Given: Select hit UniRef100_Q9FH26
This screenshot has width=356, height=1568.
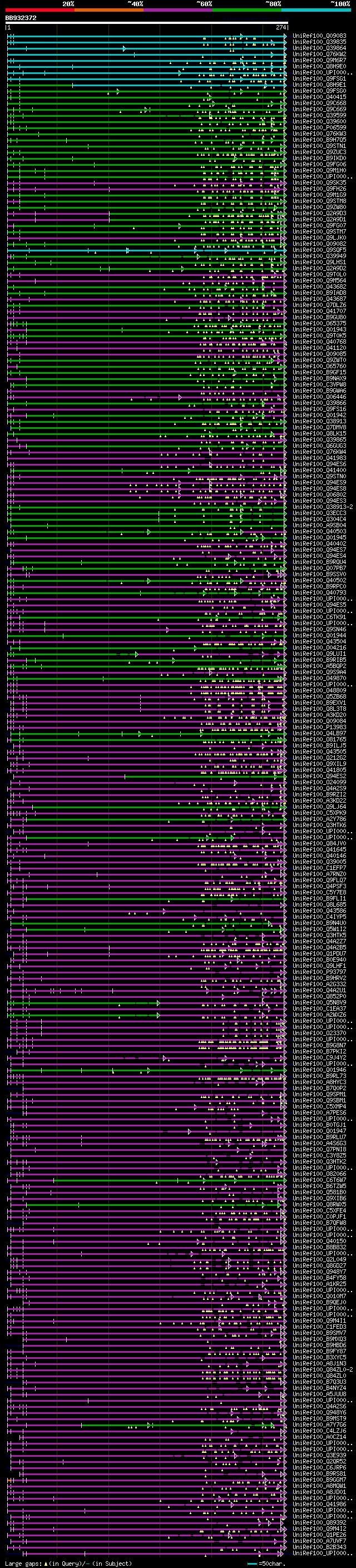Looking at the screenshot, I should coord(319,189).
